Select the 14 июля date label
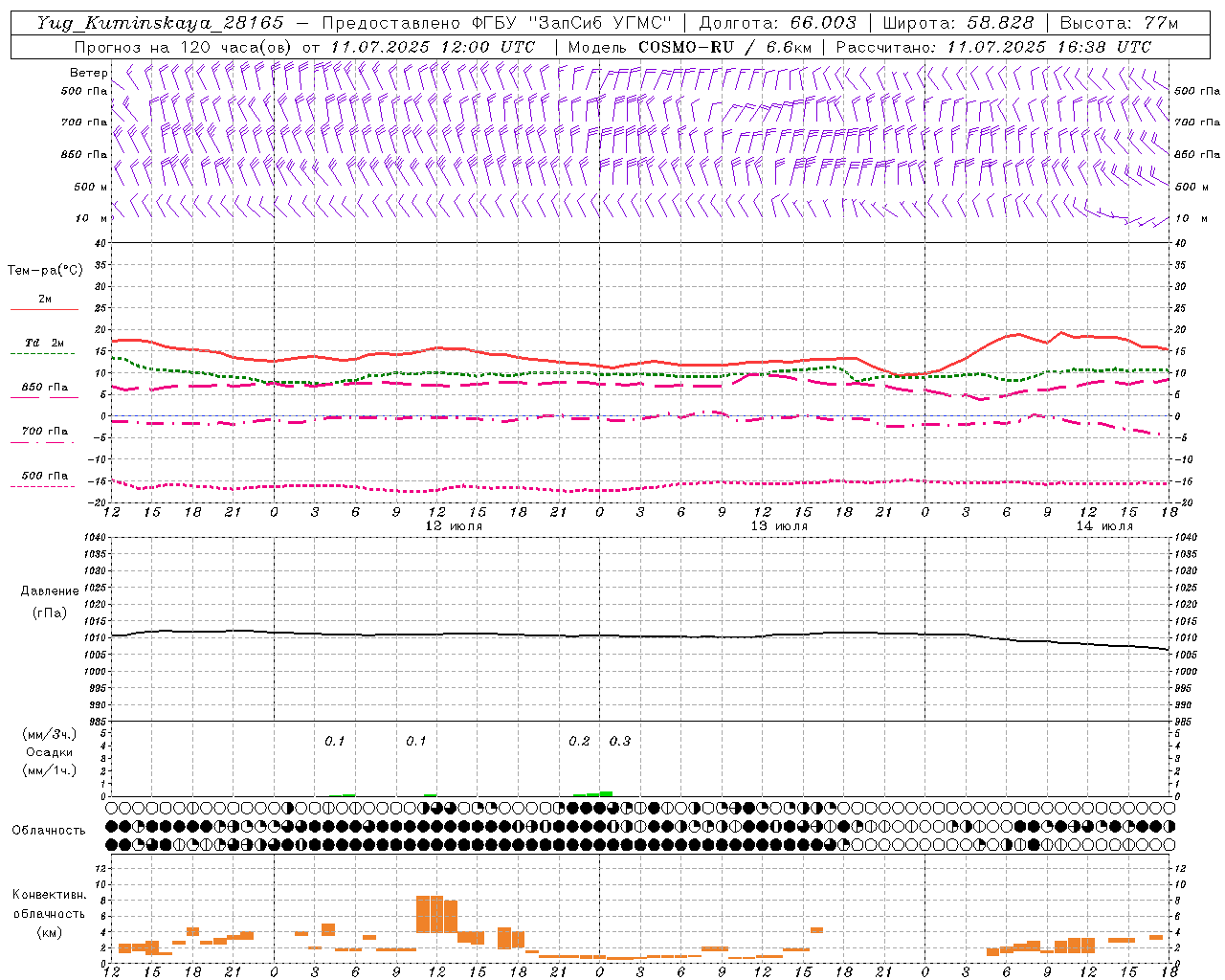Screen dimensions: 1225x980 click(1104, 525)
